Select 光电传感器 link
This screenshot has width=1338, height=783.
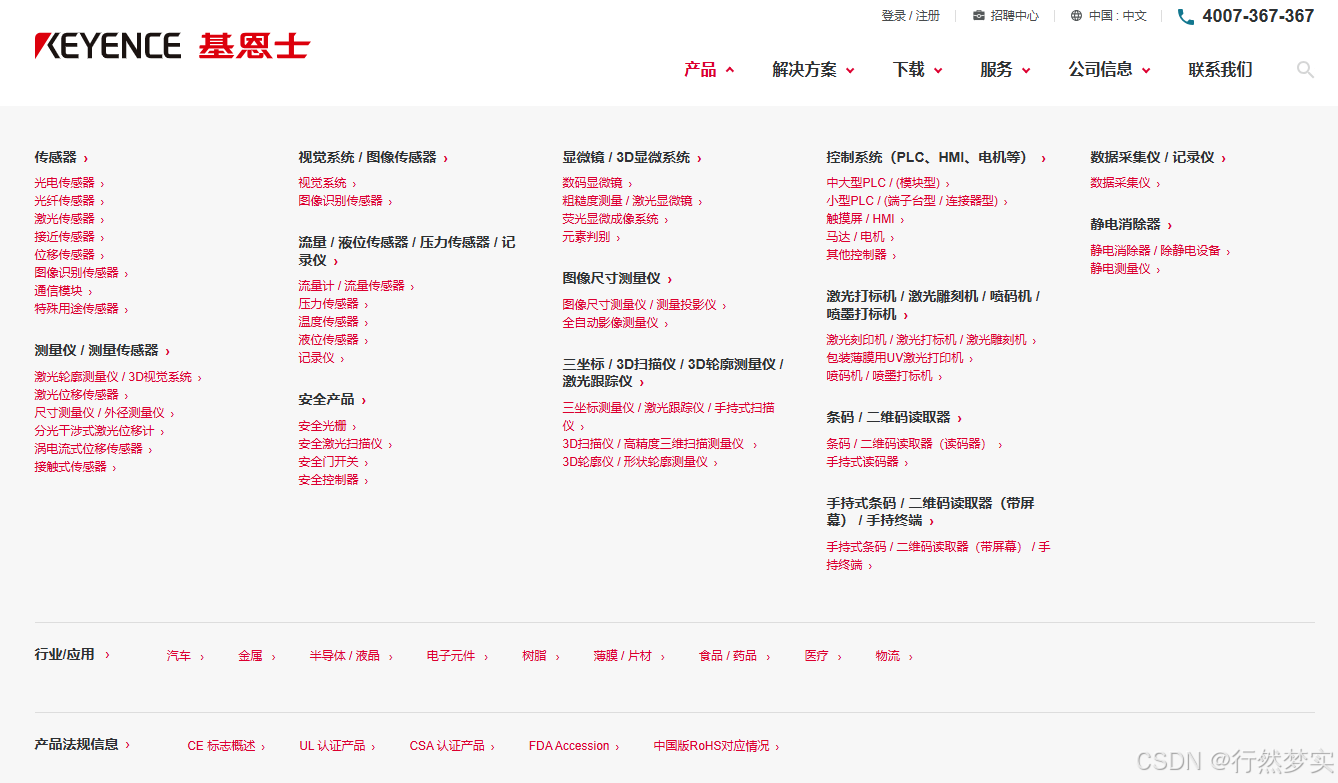pos(69,183)
